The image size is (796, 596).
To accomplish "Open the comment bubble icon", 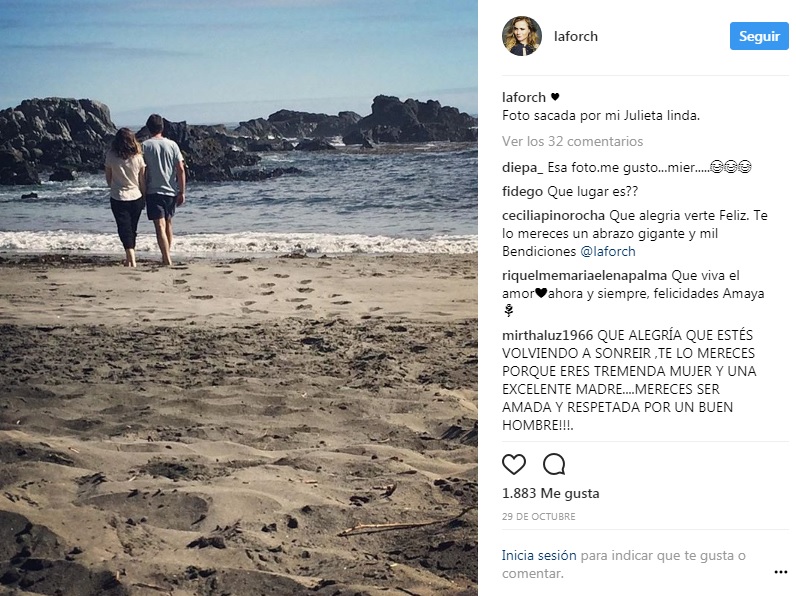I will point(554,464).
